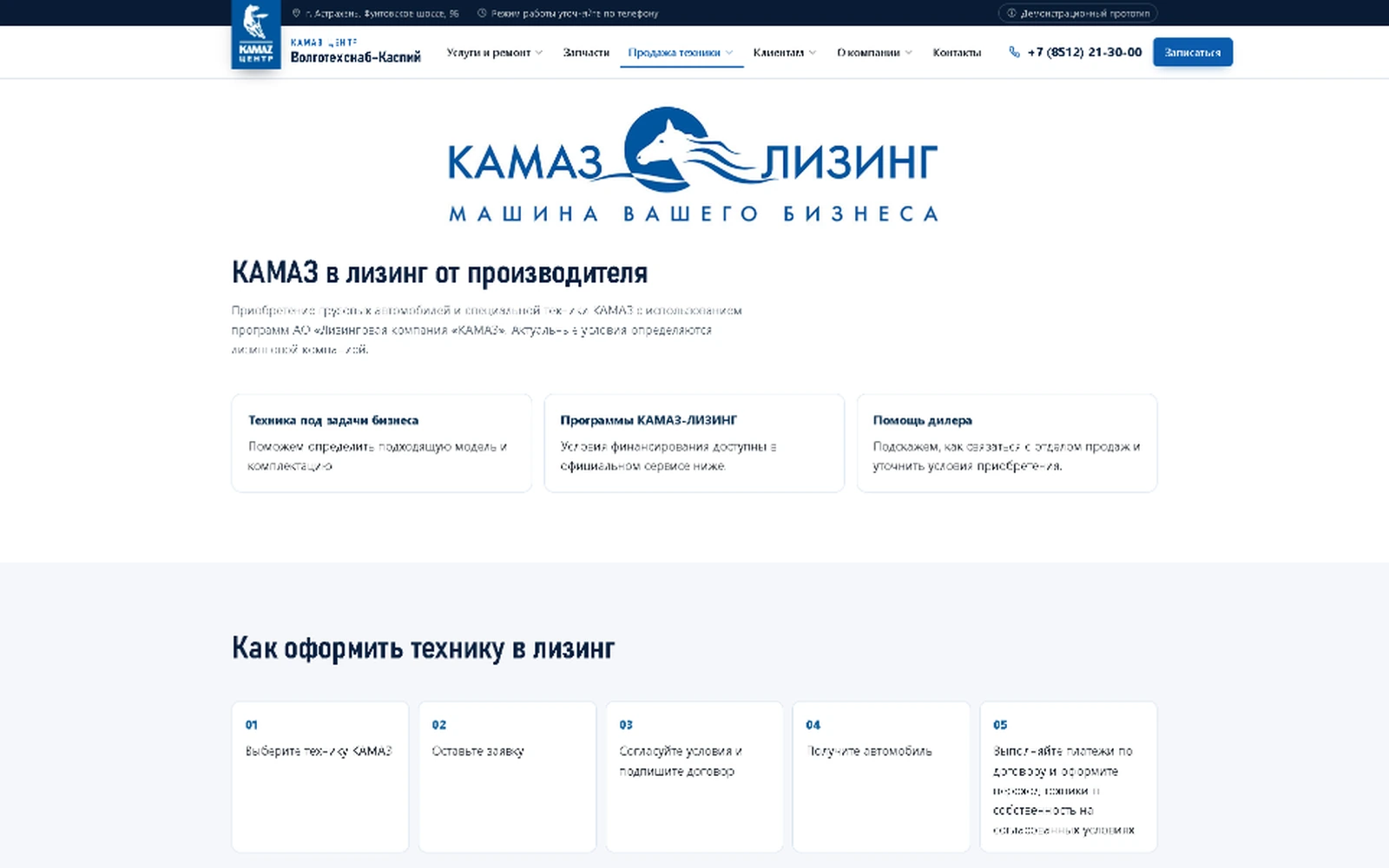
Task: Click the Техника под задачи бизнеса card
Action: 381,443
